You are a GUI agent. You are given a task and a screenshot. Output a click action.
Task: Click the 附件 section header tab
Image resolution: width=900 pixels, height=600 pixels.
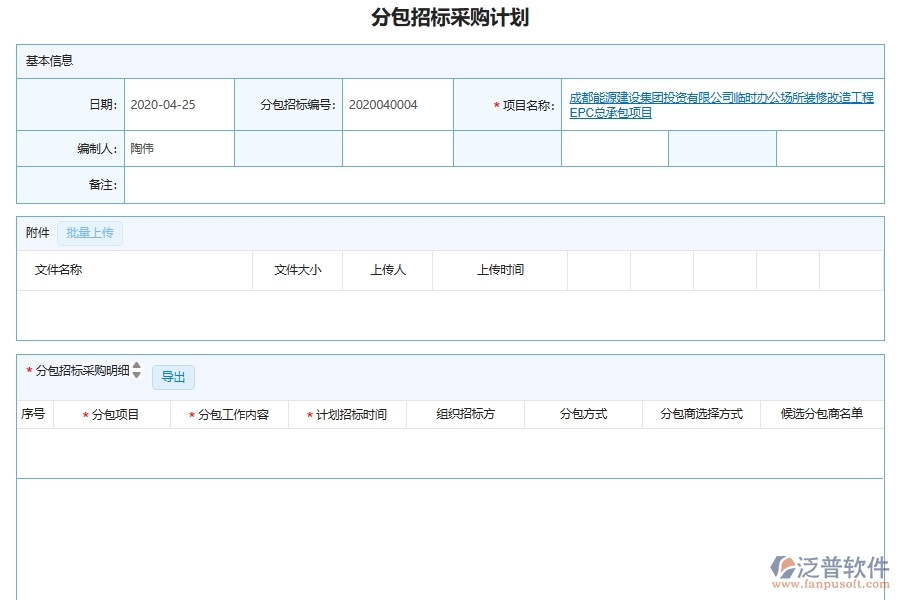(x=35, y=232)
